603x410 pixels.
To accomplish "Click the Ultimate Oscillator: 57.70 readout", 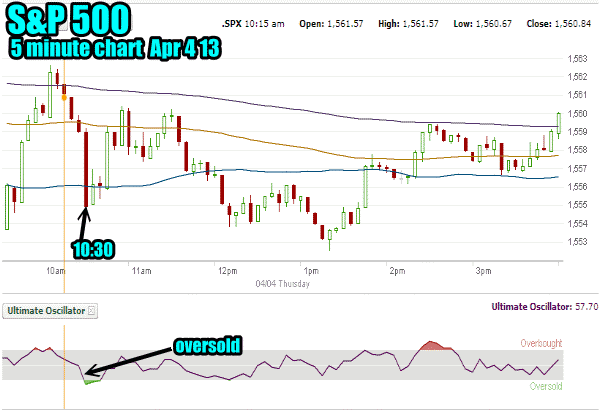I will click(x=545, y=307).
